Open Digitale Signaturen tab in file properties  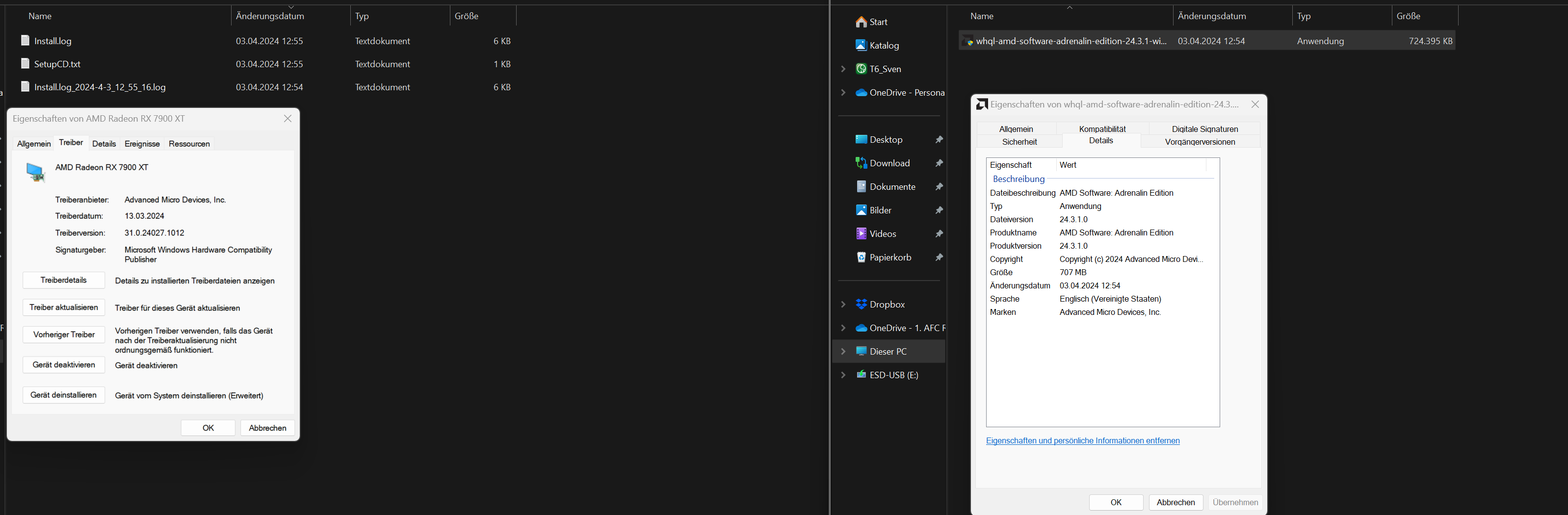1204,129
